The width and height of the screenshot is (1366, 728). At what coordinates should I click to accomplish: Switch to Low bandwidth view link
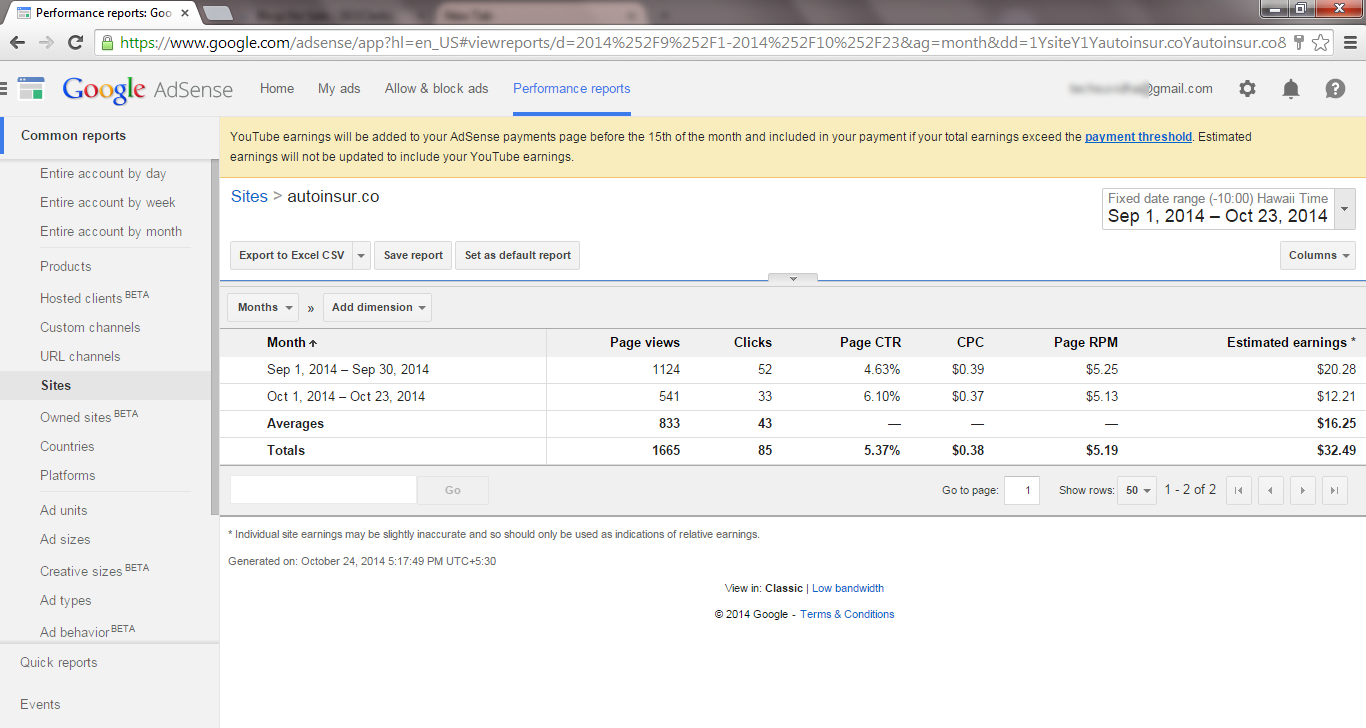pos(848,588)
